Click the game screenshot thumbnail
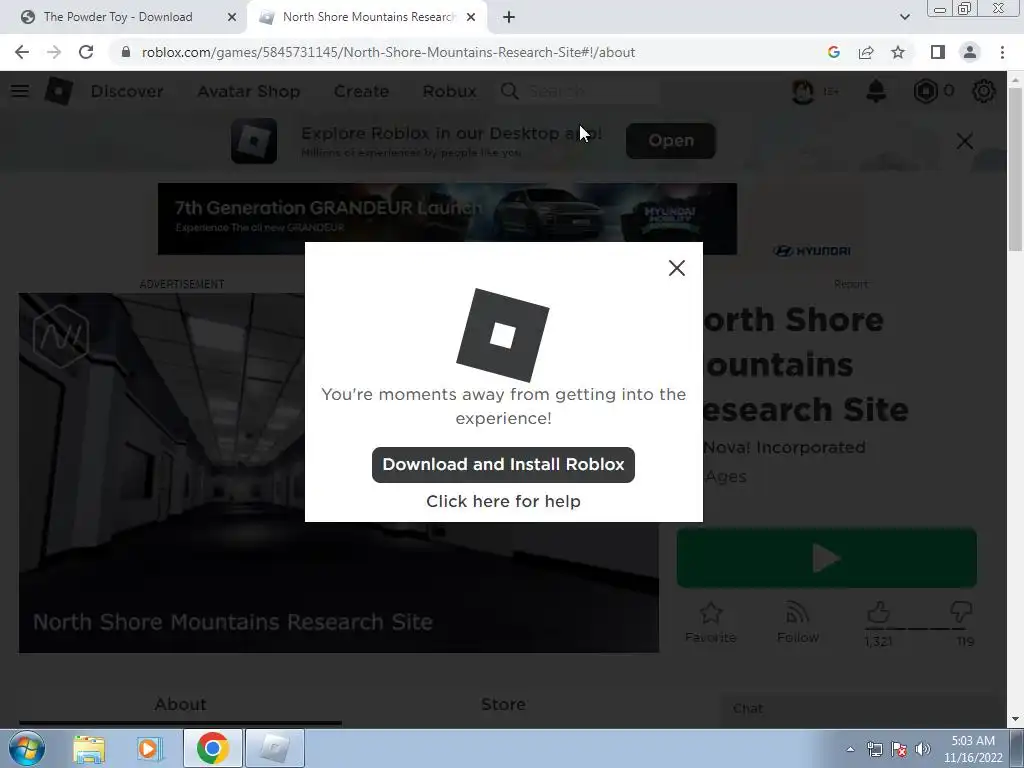Viewport: 1024px width, 768px height. 338,473
